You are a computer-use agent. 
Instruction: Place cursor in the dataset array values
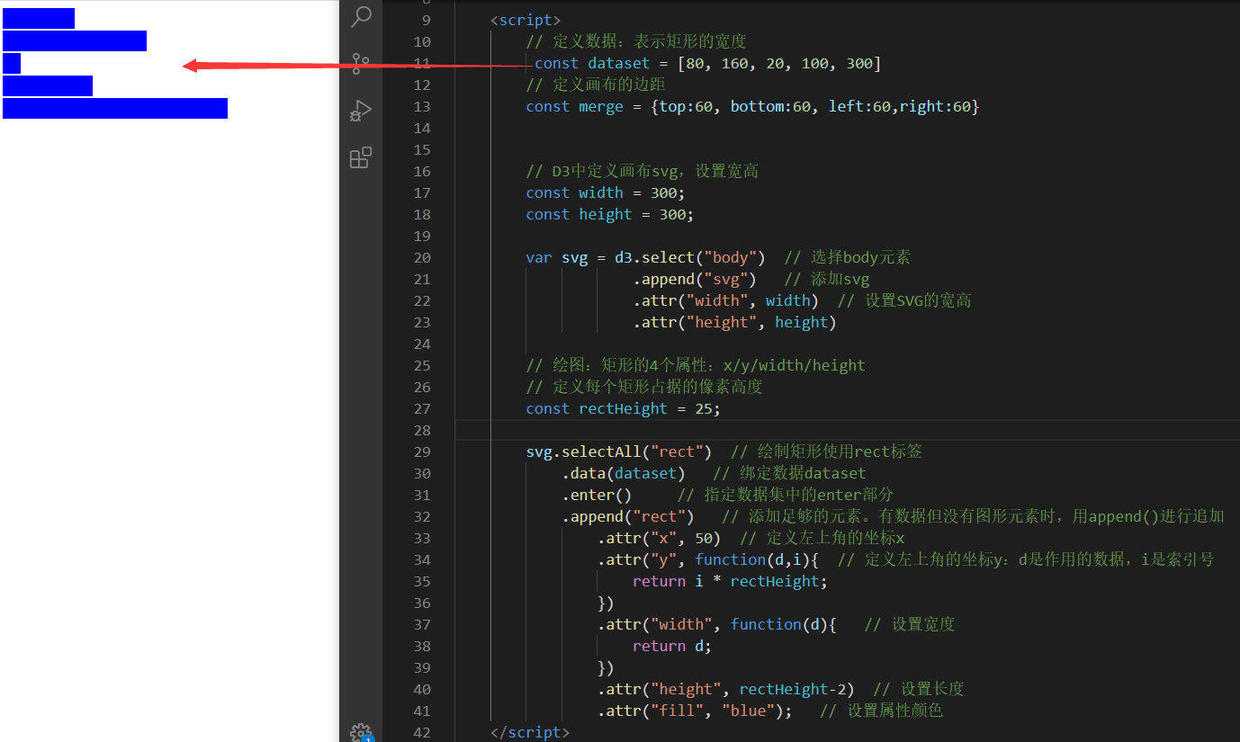(x=779, y=63)
